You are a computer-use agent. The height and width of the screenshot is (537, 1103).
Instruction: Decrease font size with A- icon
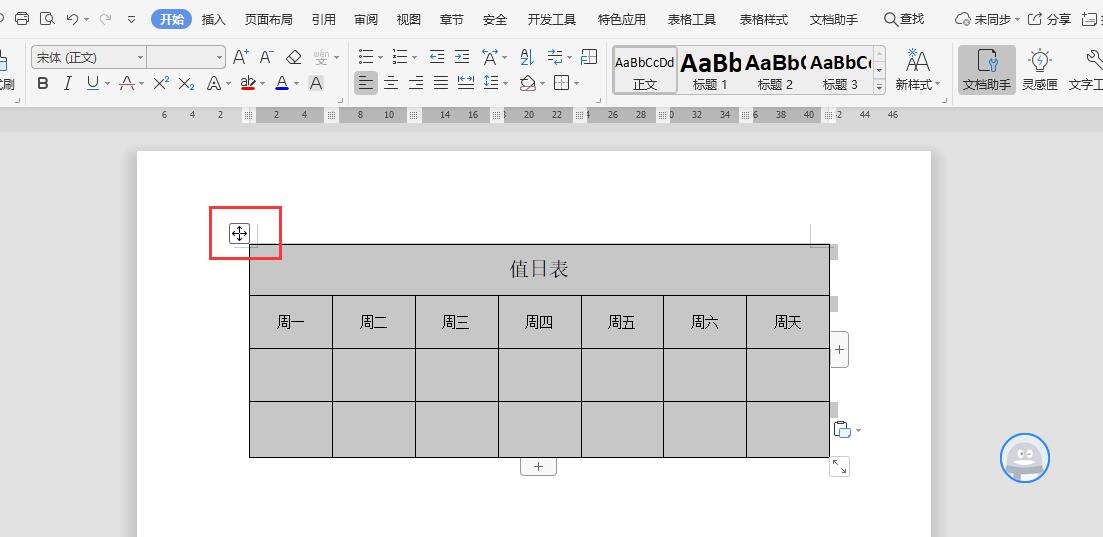pos(267,57)
